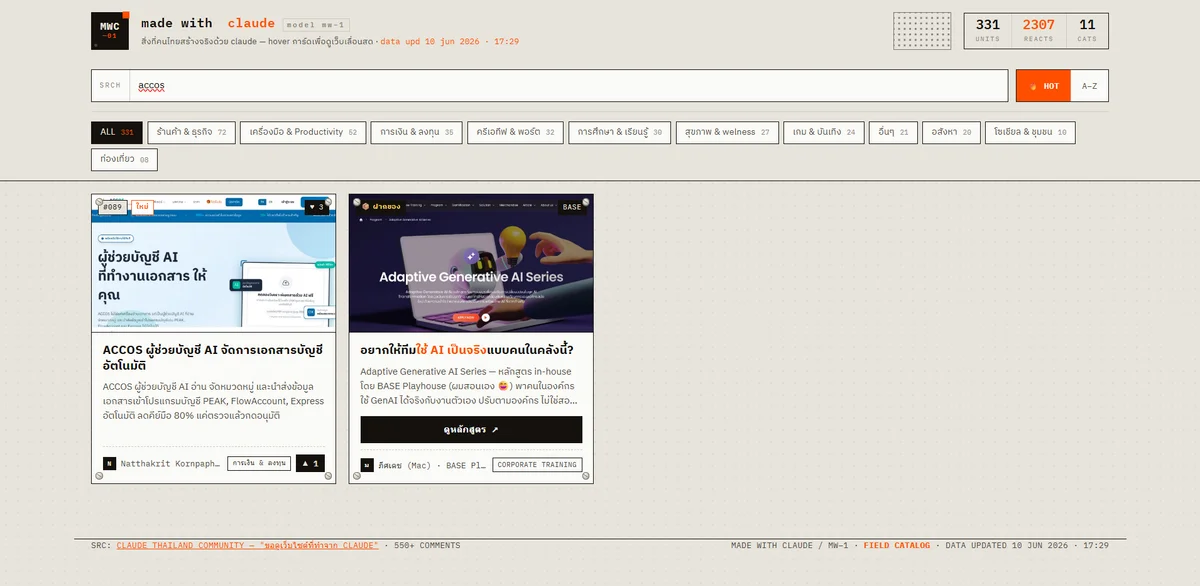Viewport: 1200px width, 586px height.
Task: Click the 'การเงิน & ลงทุน' tag on ACCOS card
Action: pos(258,464)
